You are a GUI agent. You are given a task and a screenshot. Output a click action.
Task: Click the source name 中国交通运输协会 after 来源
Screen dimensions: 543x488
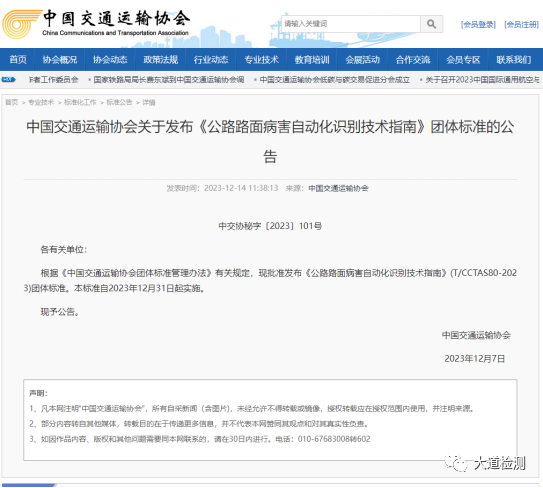point(338,188)
